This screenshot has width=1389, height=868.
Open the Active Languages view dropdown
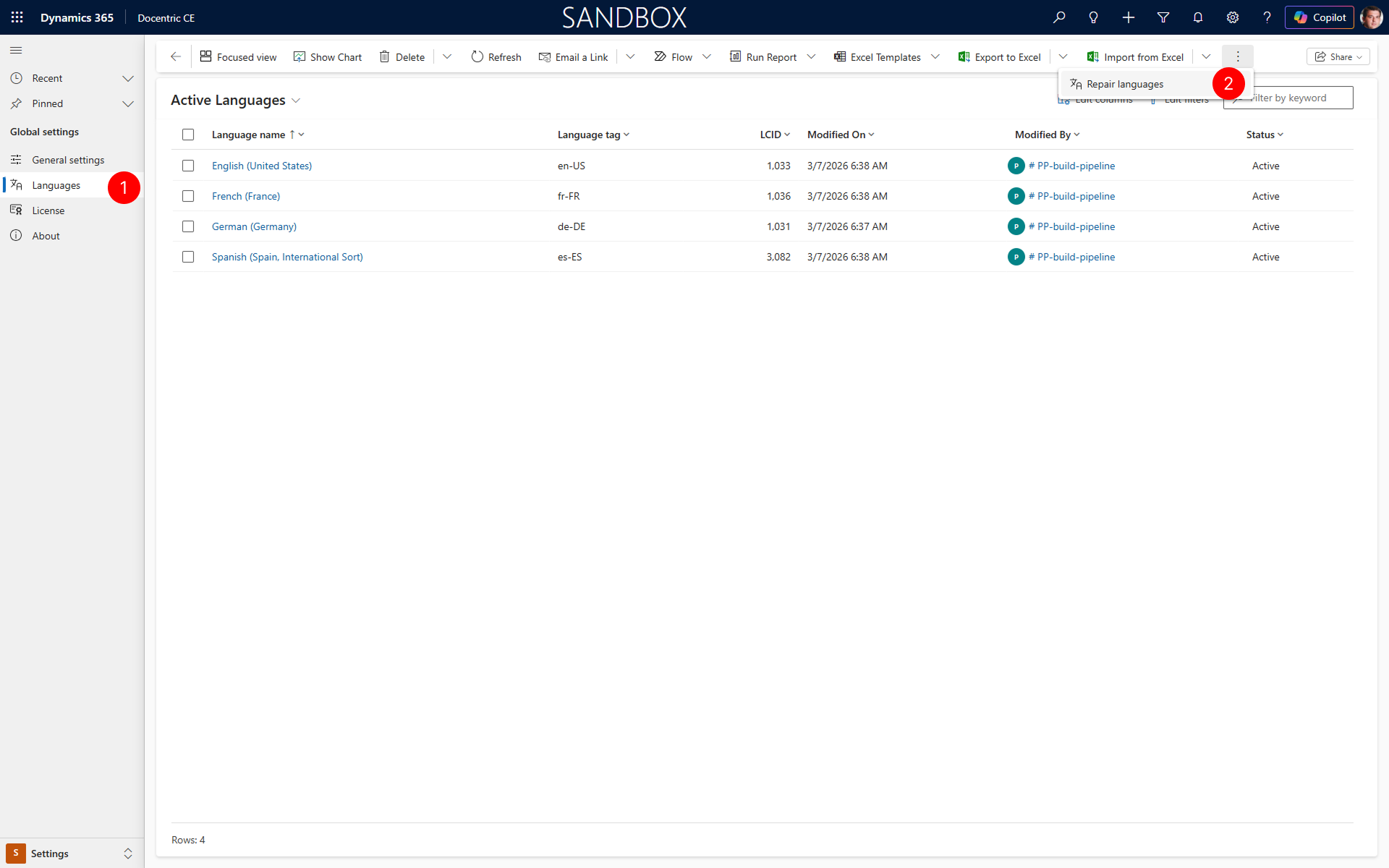coord(296,101)
